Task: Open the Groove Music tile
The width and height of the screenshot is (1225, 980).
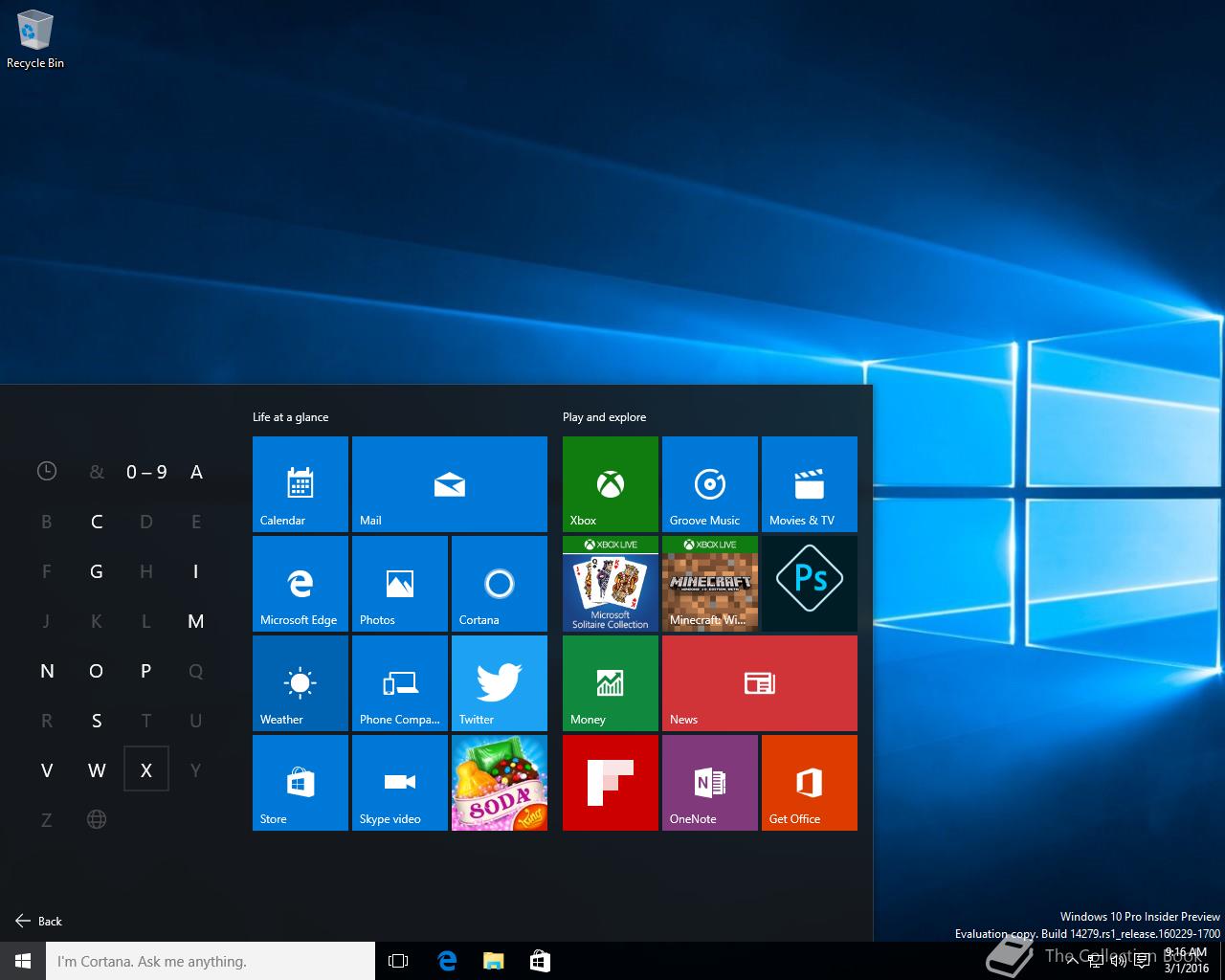Action: tap(710, 484)
